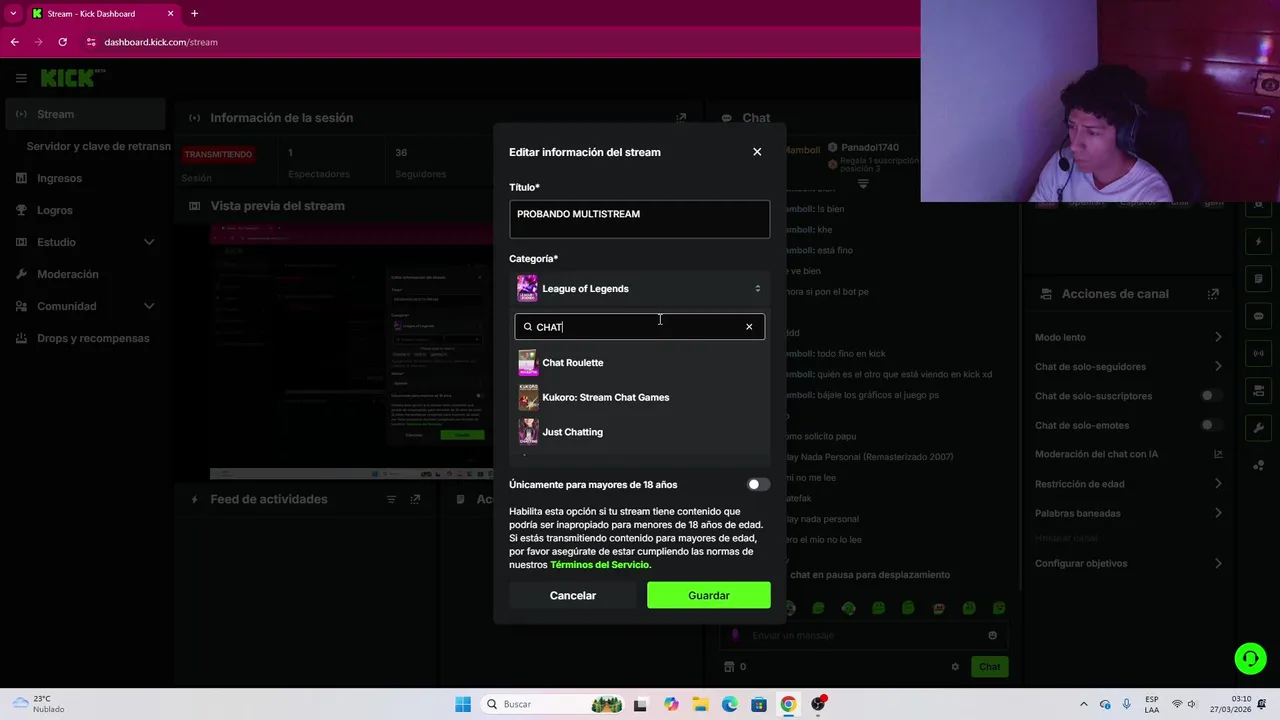1280x720 pixels.
Task: Pop out the Información de la sesión panel
Action: click(681, 118)
